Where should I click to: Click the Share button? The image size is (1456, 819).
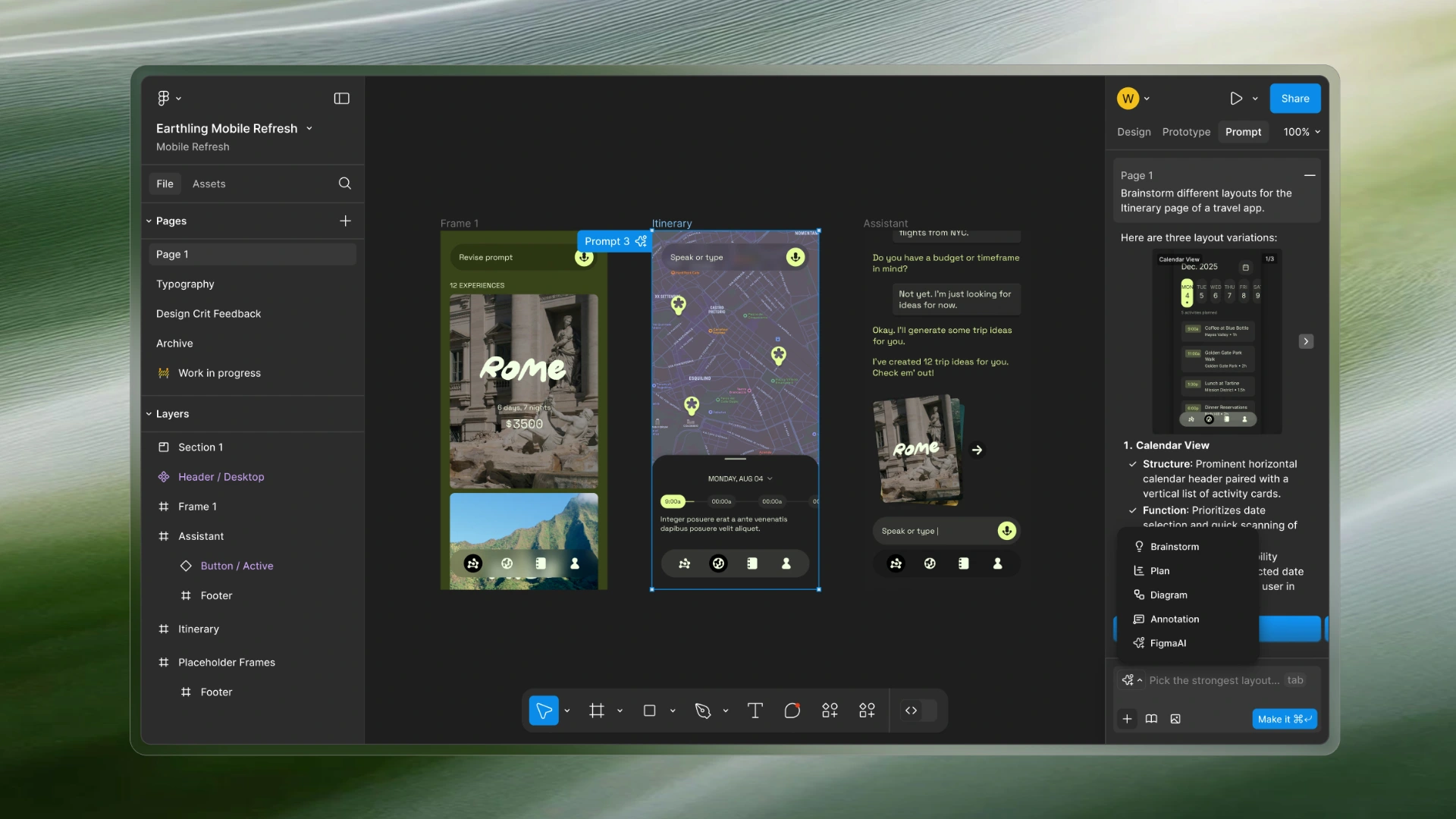pos(1295,99)
